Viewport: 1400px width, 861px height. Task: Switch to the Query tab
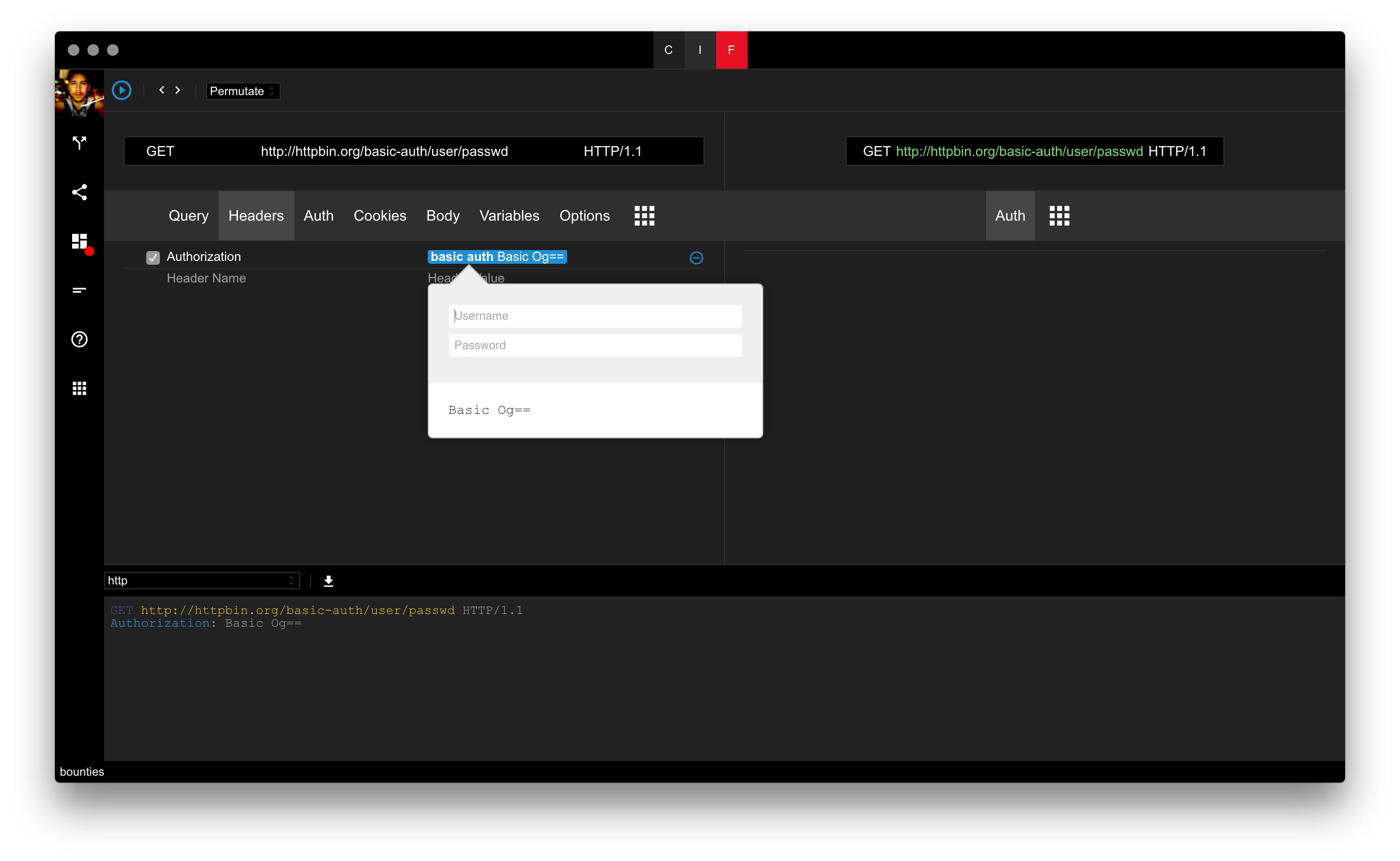(x=188, y=216)
